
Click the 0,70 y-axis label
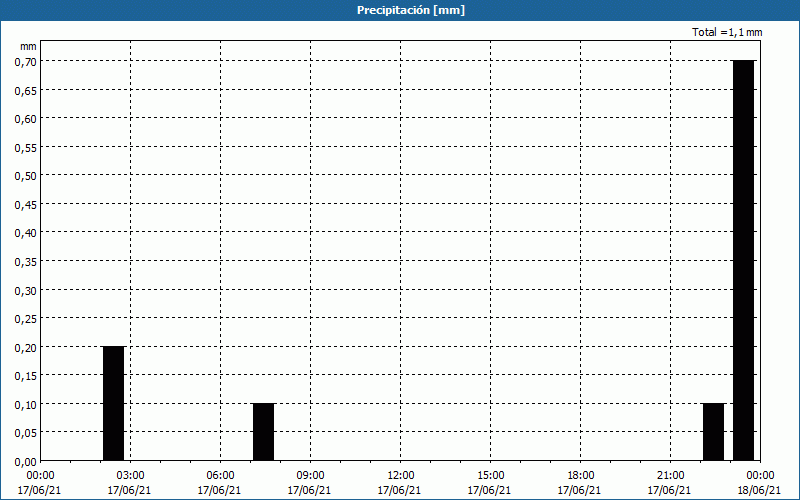(25, 62)
